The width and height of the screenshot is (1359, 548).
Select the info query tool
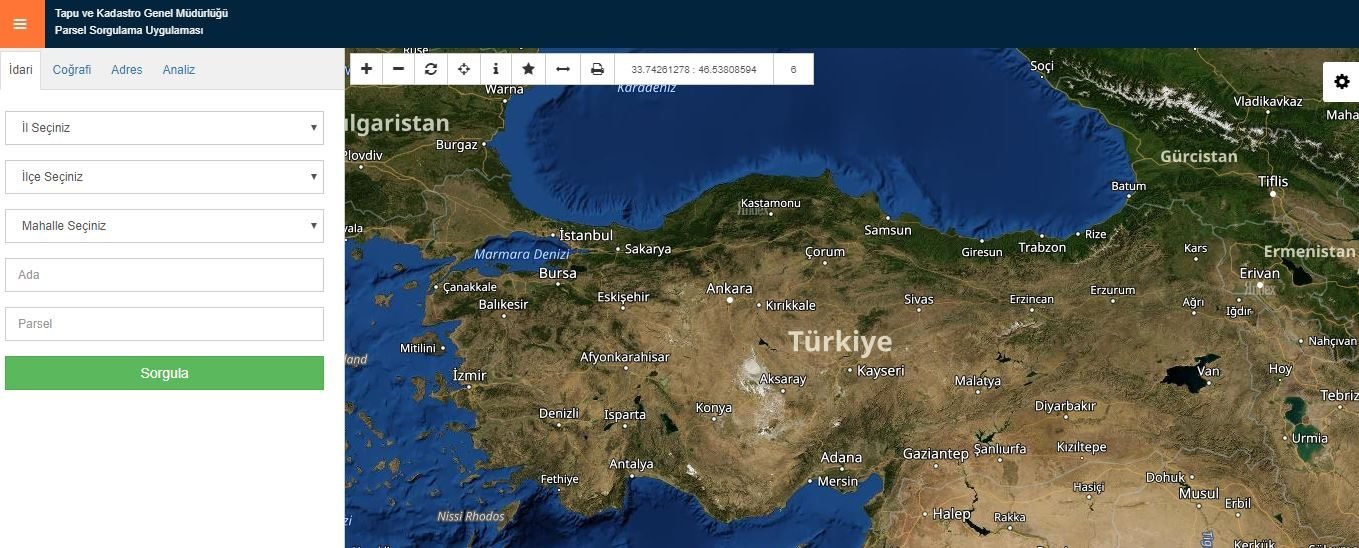point(496,69)
